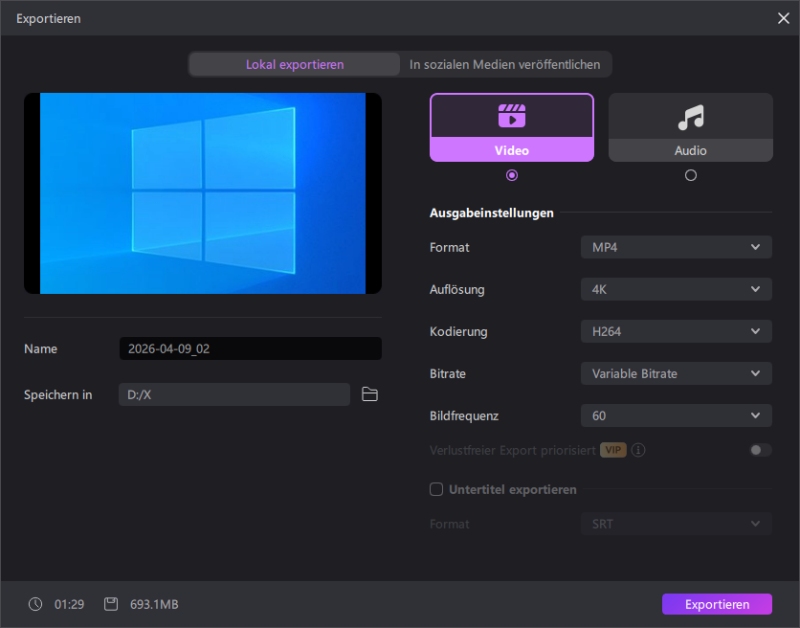Switch to the Lokal exportieren tab
The width and height of the screenshot is (800, 628).
point(293,63)
